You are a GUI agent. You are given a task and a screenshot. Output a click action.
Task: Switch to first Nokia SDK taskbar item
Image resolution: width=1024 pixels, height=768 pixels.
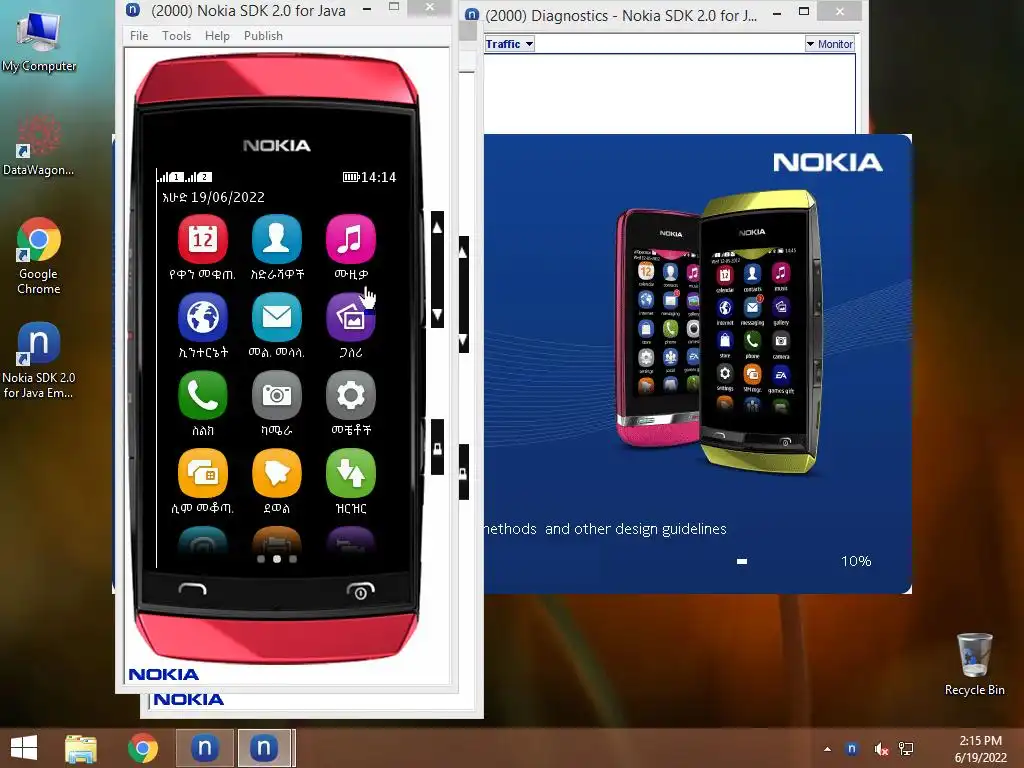coord(204,748)
